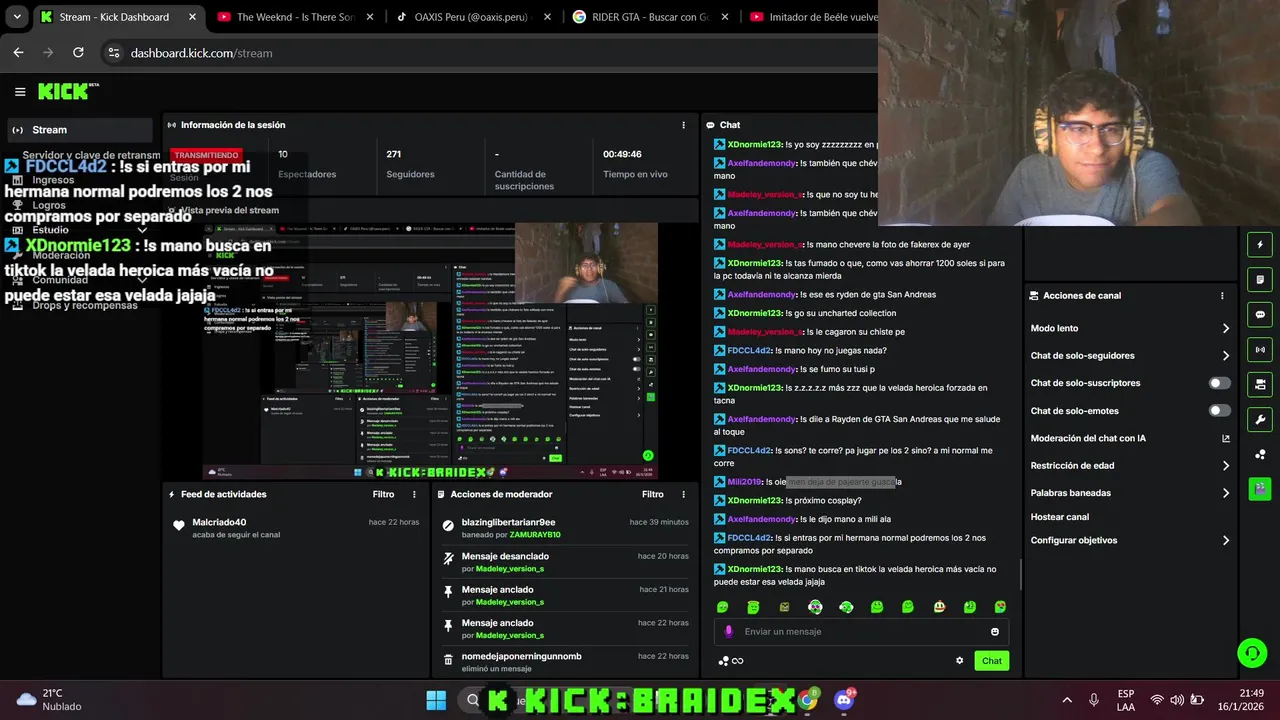Open Discord from the Windows taskbar
Viewport: 1280px width, 720px height.
(844, 700)
